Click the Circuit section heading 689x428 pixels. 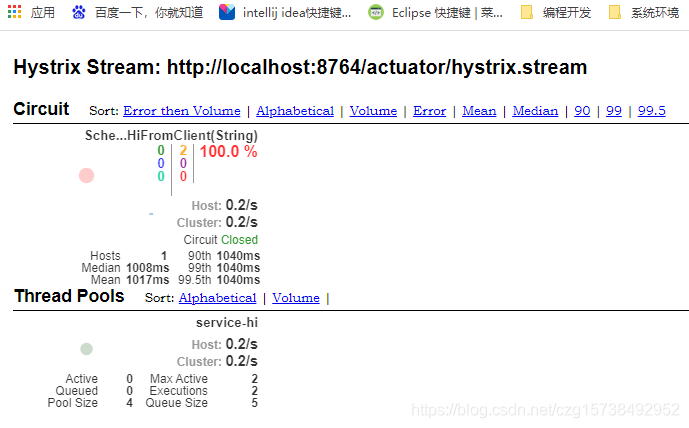(x=41, y=109)
